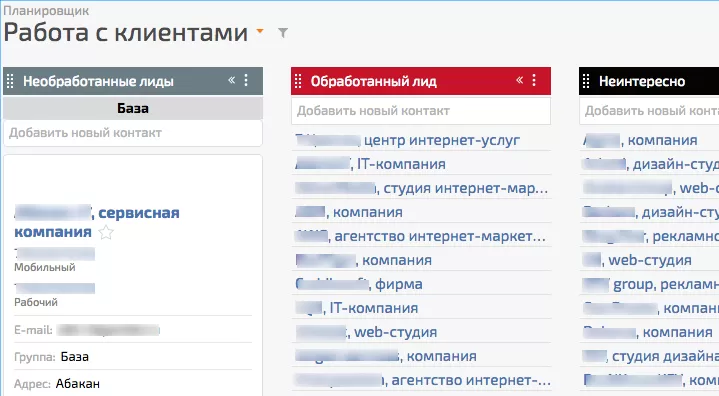Grab the Обработанный лид column drag handle

pos(298,81)
